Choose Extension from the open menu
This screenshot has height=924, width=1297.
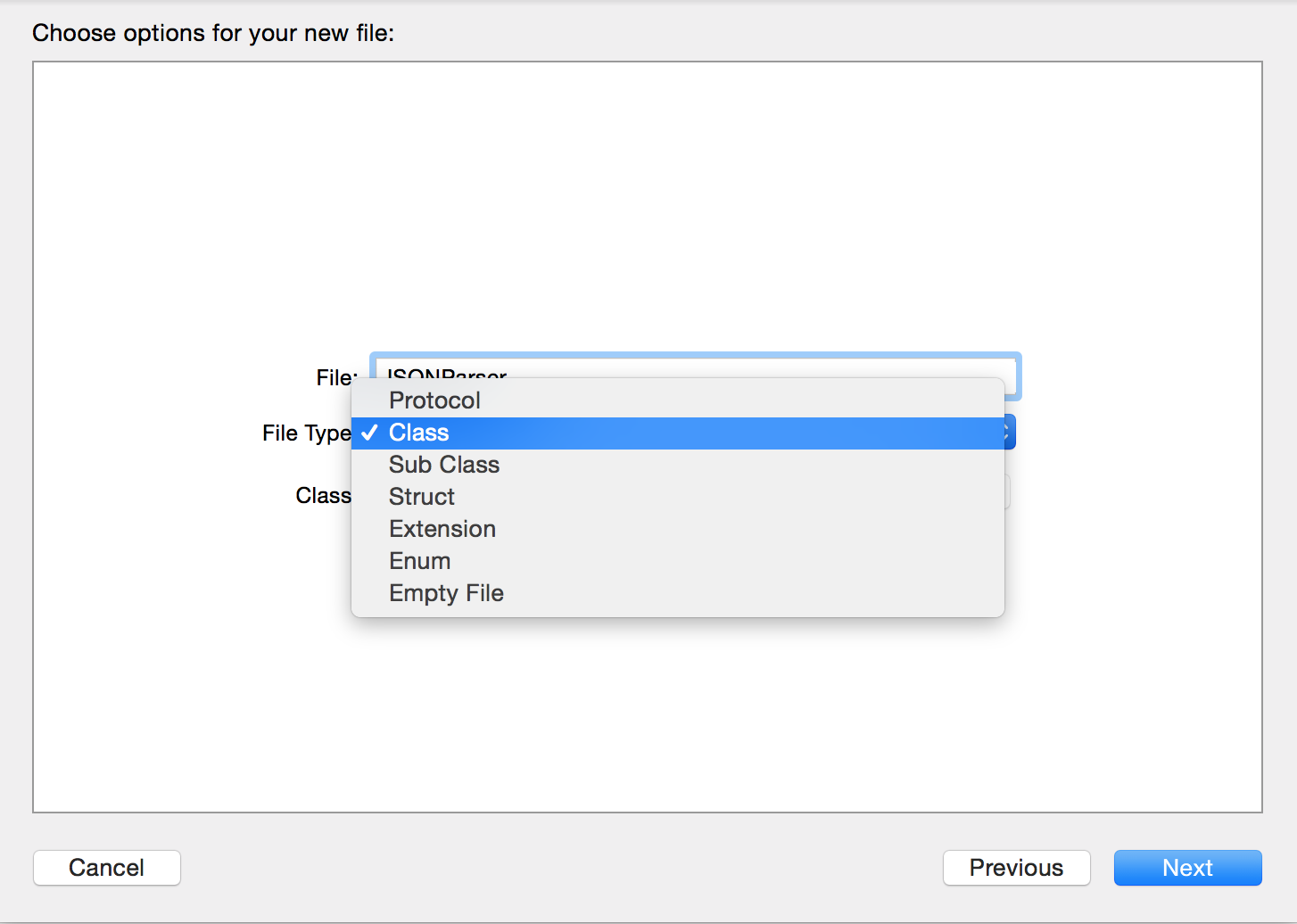[x=442, y=529]
